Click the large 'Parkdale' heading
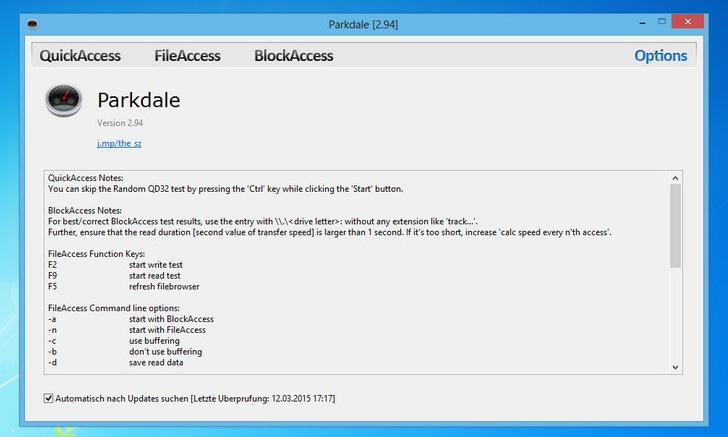The width and height of the screenshot is (728, 437). pos(139,100)
